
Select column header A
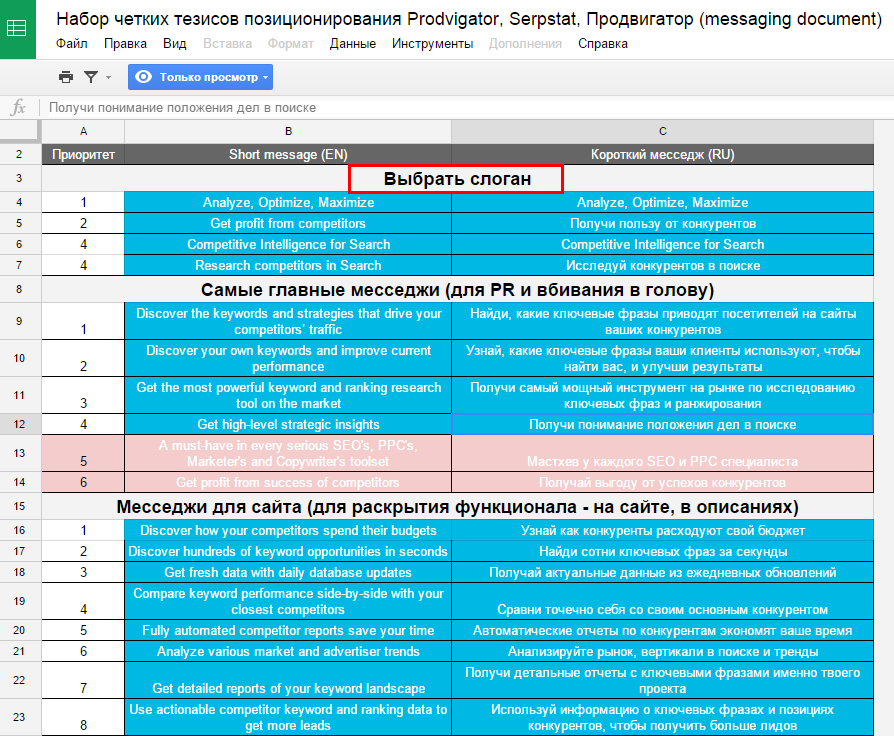(83, 131)
